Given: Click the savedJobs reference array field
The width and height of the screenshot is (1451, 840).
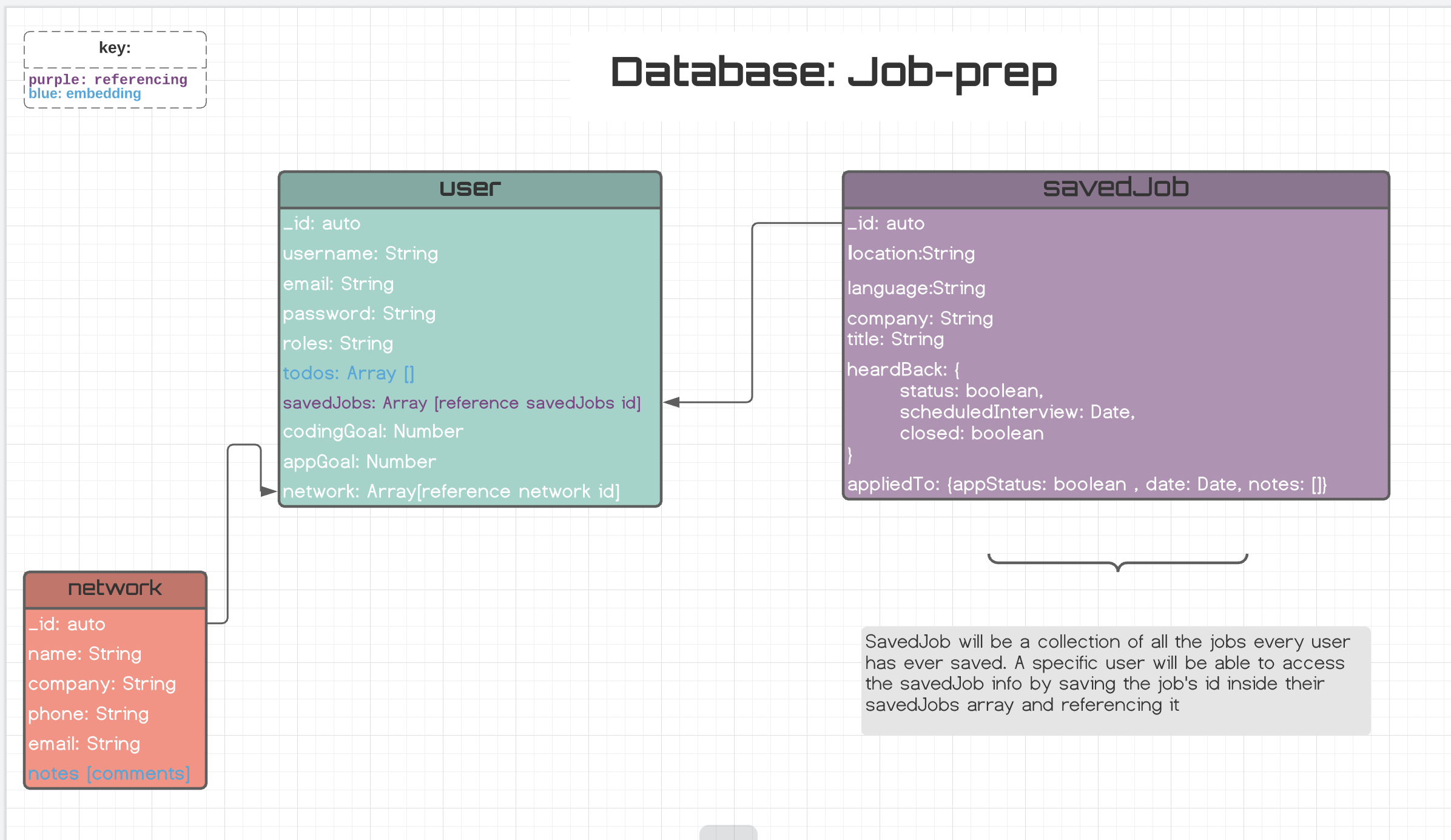Looking at the screenshot, I should (x=461, y=403).
